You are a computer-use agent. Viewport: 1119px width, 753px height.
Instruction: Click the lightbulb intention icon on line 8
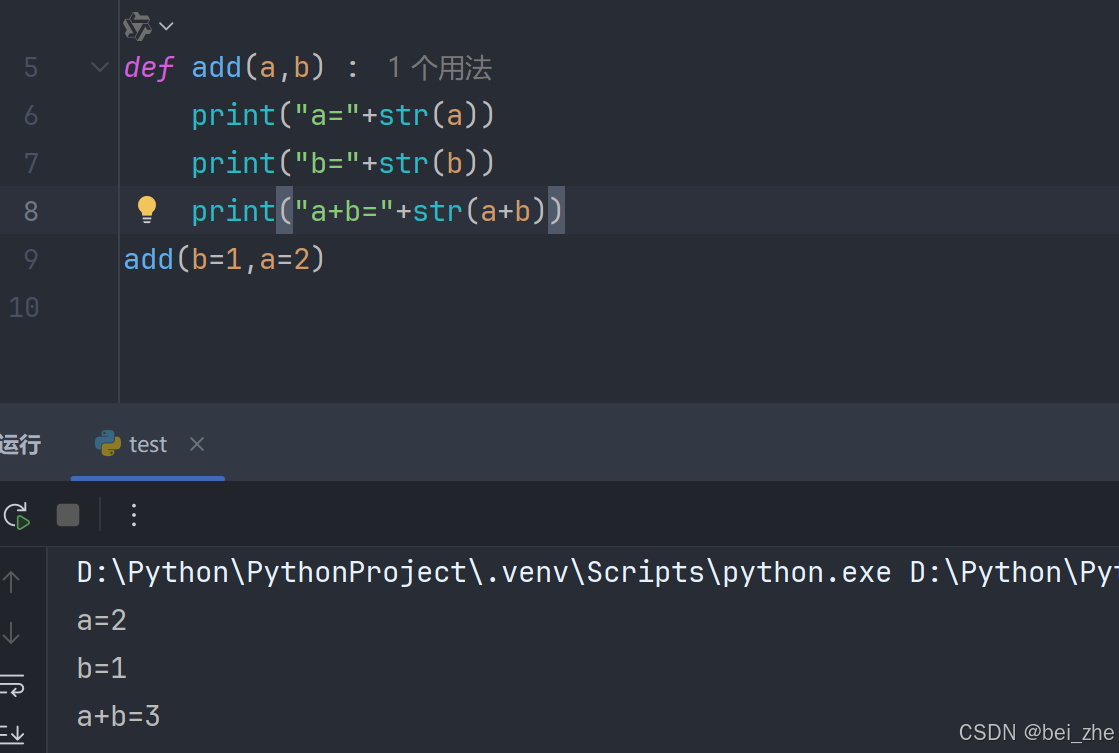tap(147, 210)
